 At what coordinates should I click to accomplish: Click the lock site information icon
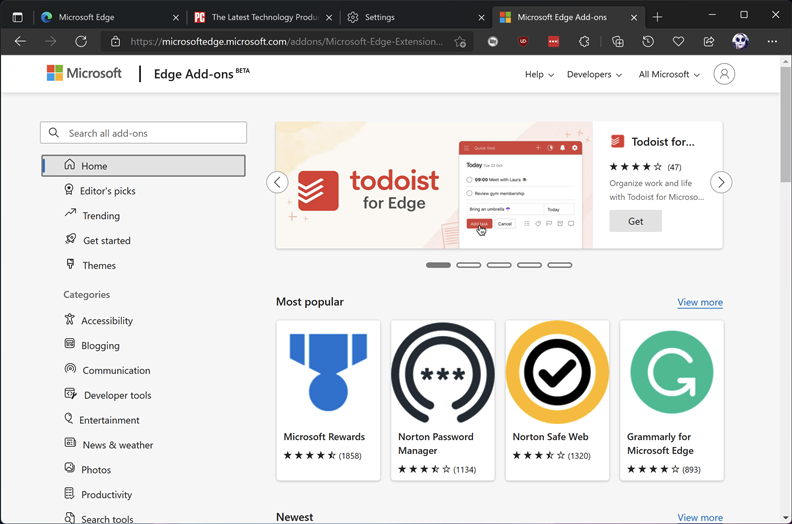[115, 41]
